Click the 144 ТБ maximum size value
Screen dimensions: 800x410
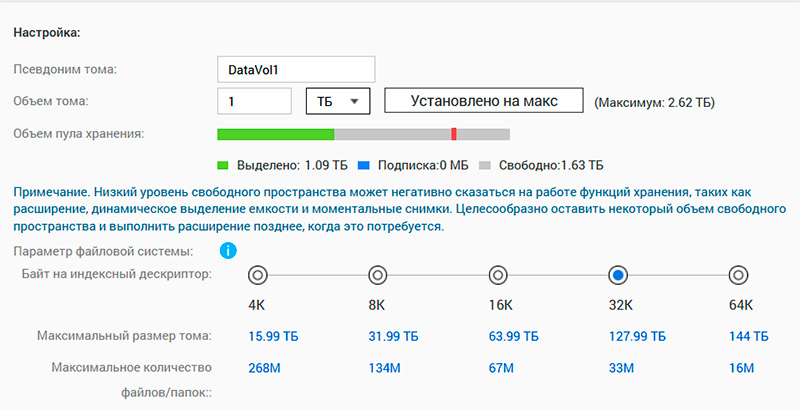click(747, 336)
